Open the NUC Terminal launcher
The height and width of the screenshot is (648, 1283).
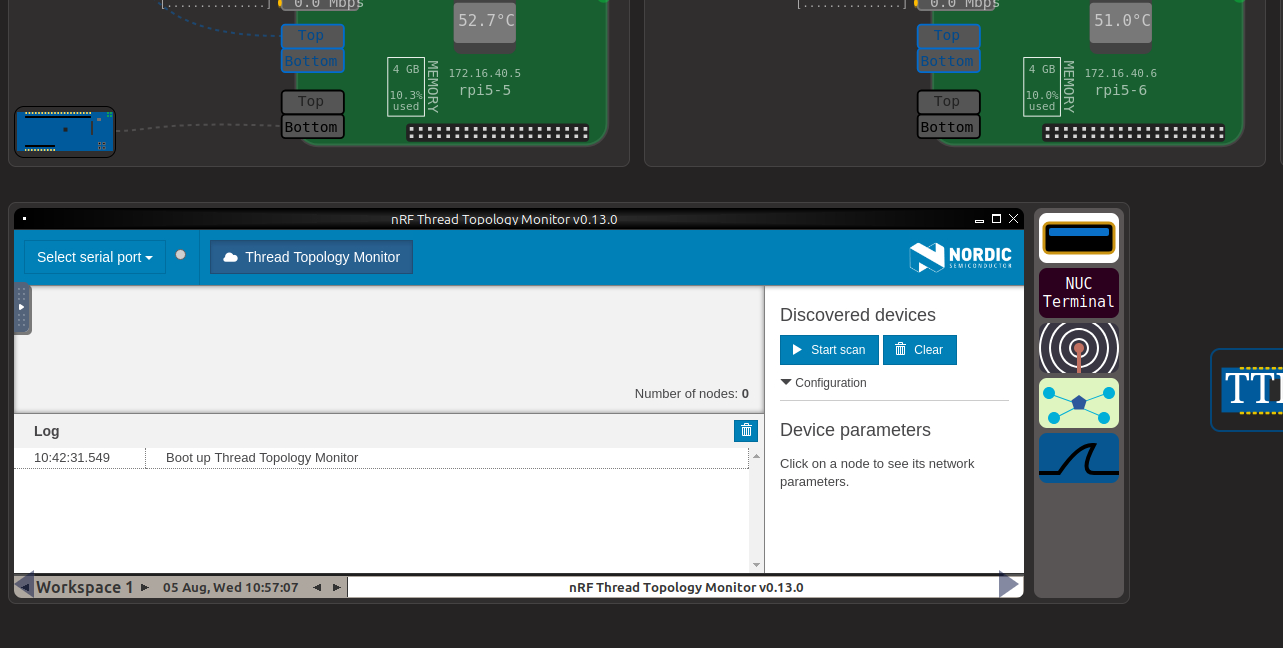click(x=1078, y=293)
